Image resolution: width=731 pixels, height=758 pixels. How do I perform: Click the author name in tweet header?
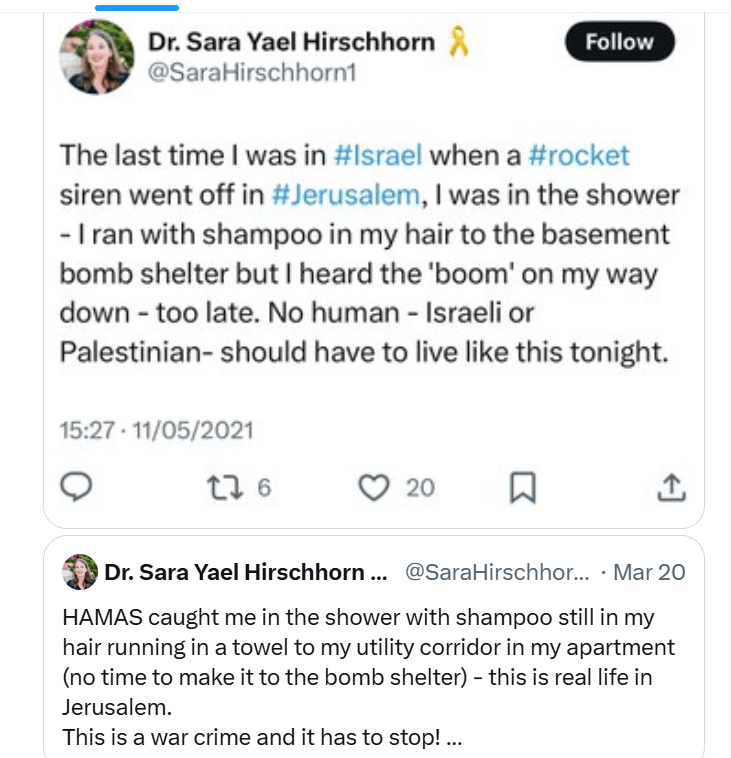coord(291,42)
